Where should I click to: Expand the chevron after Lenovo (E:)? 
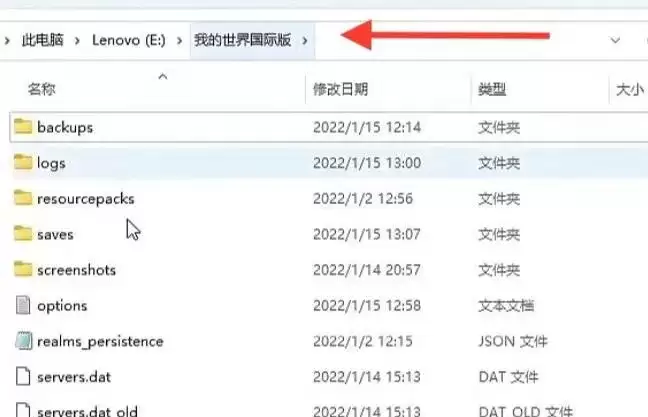179,41
